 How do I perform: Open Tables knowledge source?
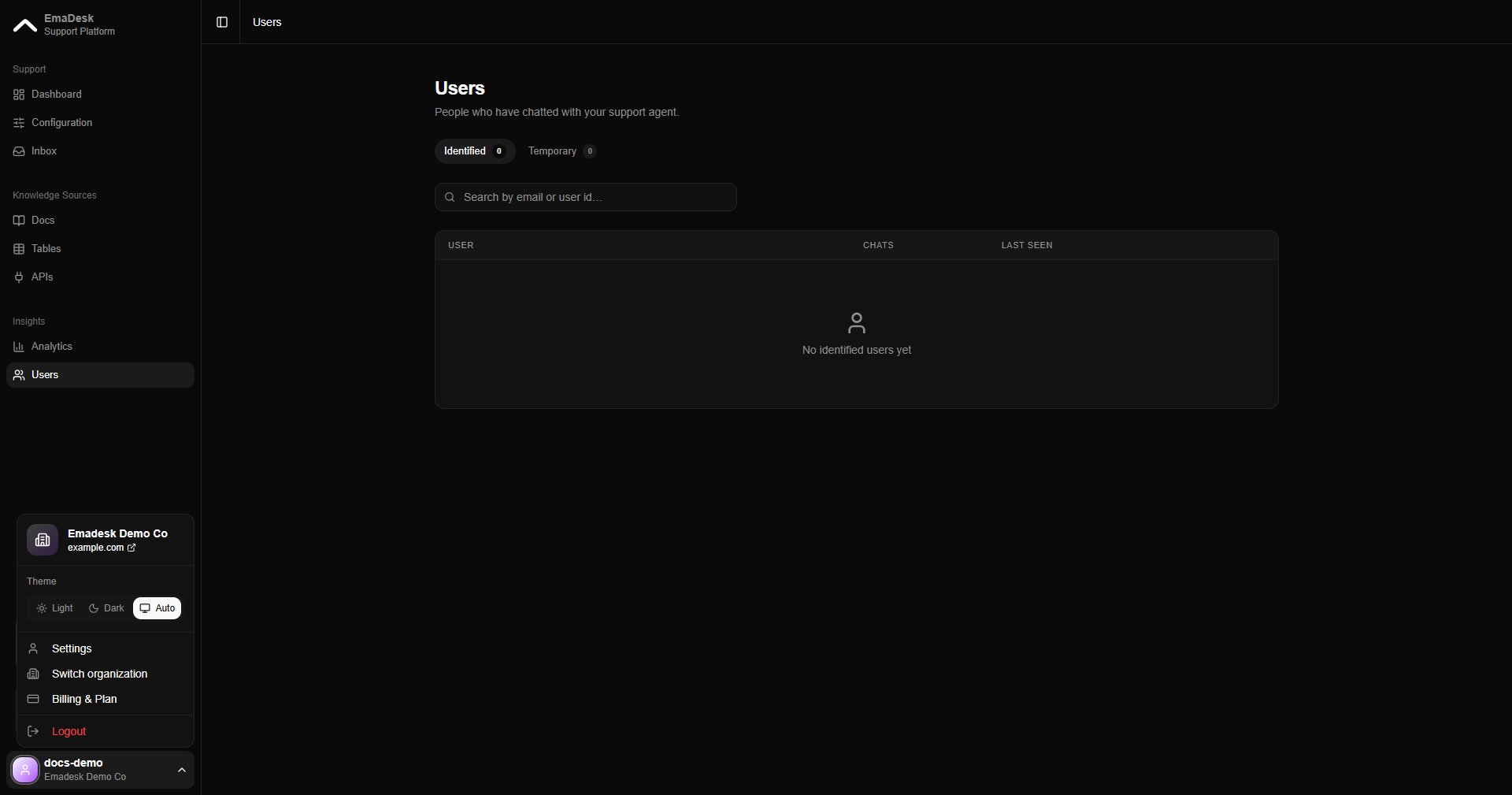(x=100, y=249)
